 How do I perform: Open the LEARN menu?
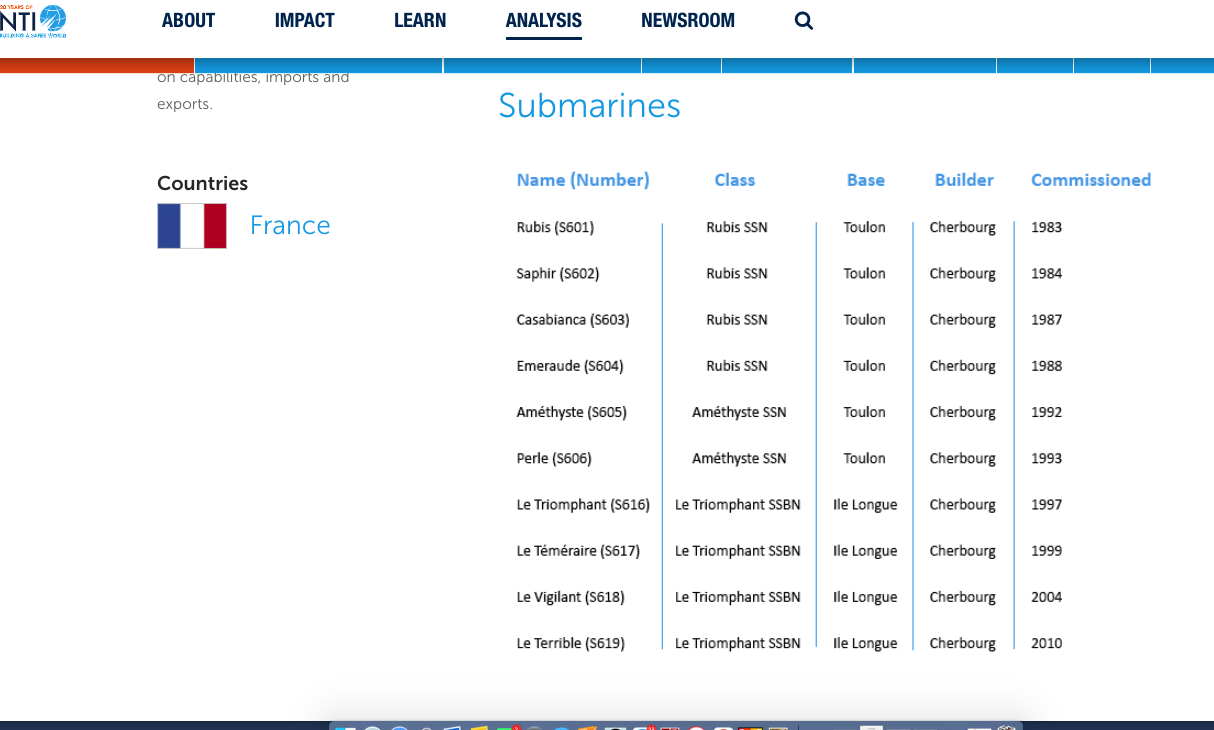[x=420, y=20]
